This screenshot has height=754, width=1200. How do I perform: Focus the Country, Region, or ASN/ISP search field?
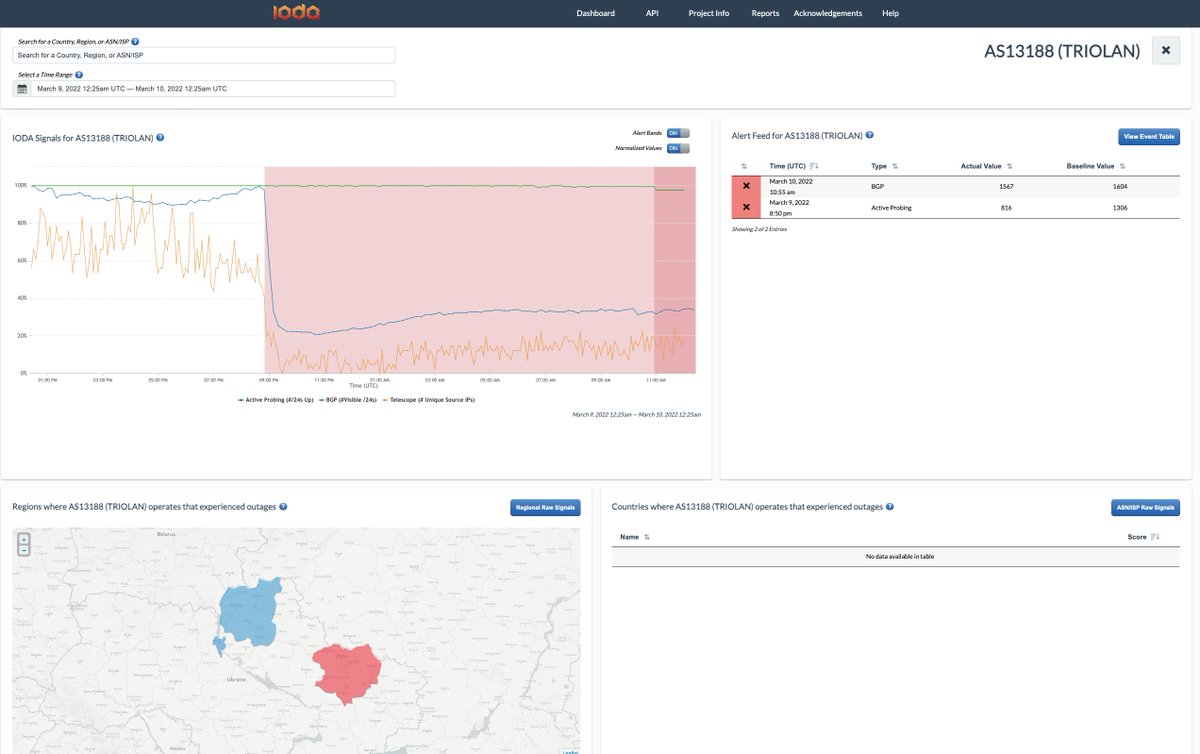point(204,56)
